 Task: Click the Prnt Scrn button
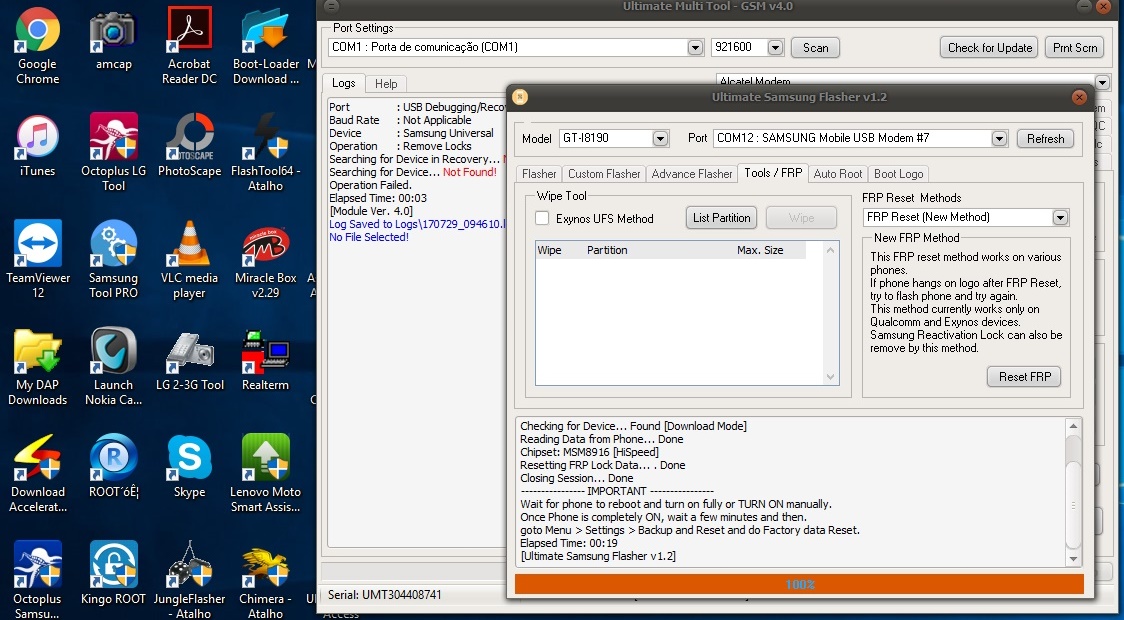(1075, 48)
